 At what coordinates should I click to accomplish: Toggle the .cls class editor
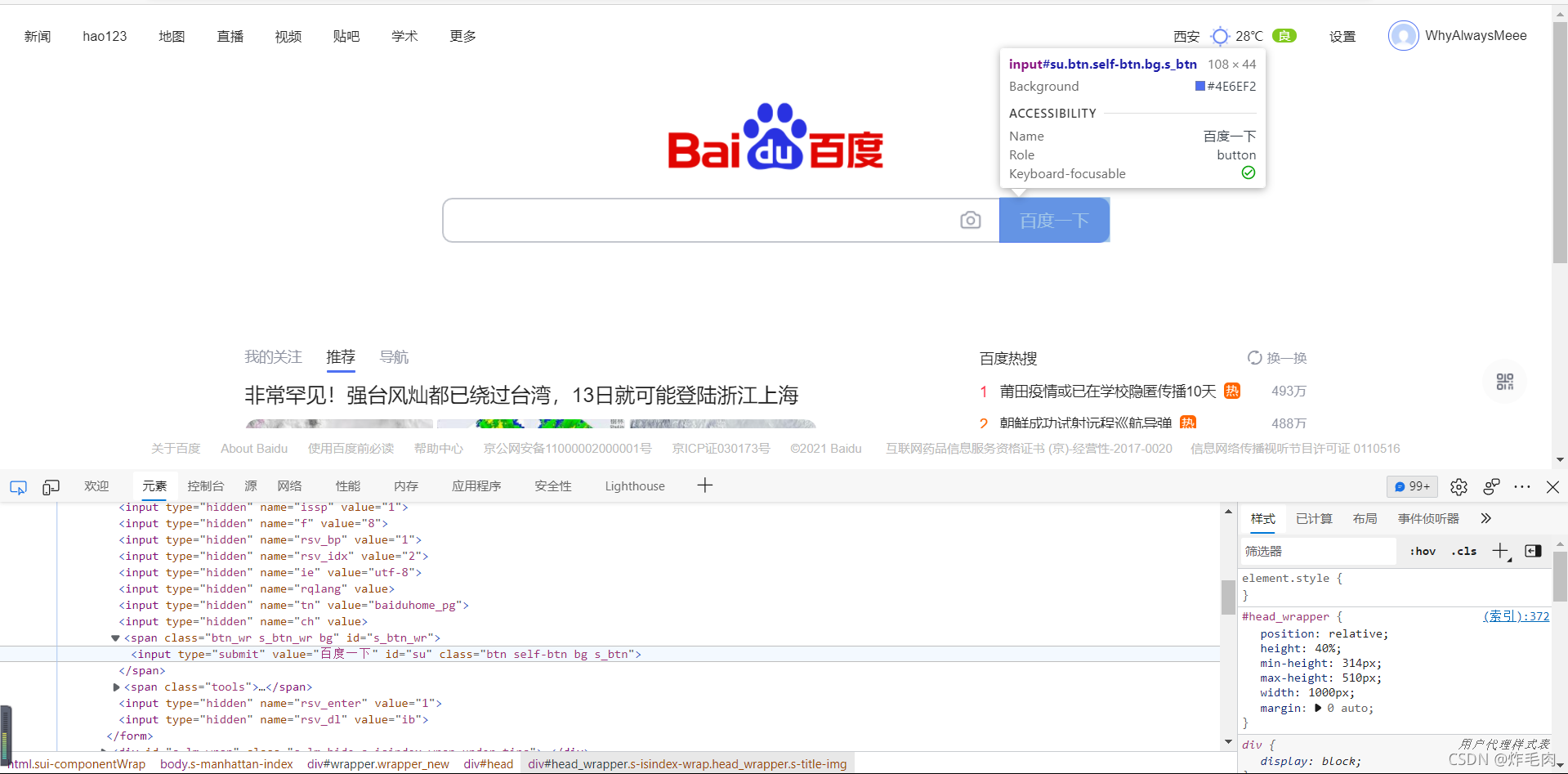(1463, 551)
